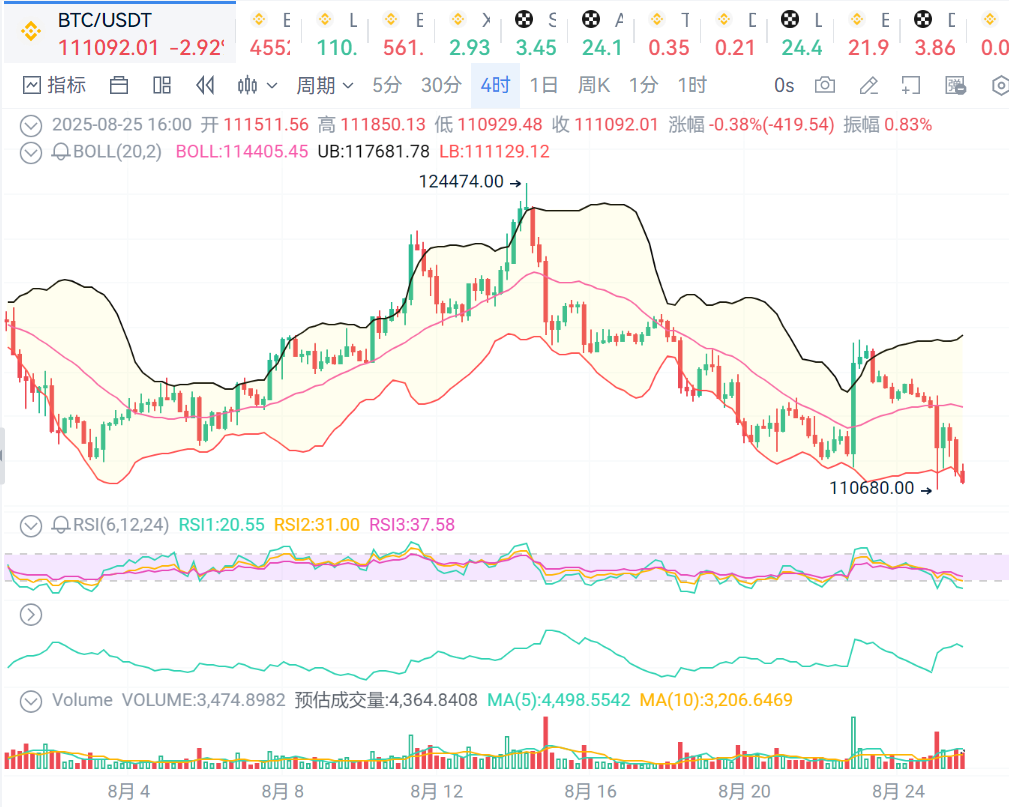Click the MA(5):4,498.5542 volume average
Screen dimensions: 1009x807
coord(559,700)
